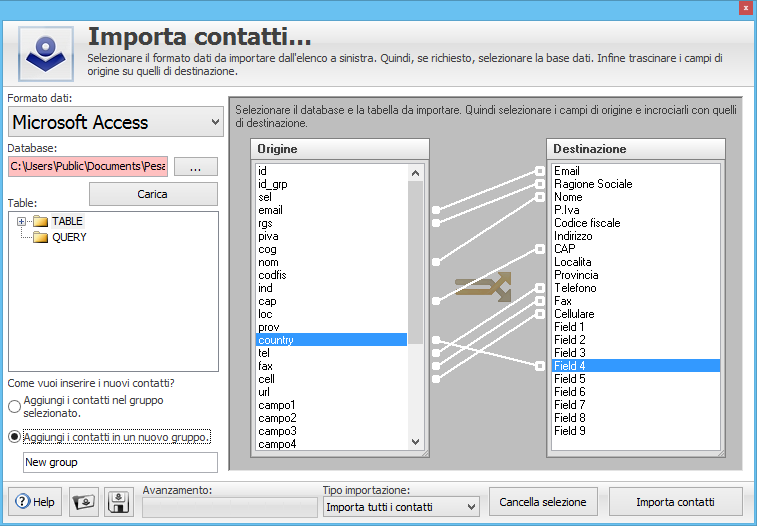The width and height of the screenshot is (757, 526).
Task: Click the QUERY folder icon
Action: [41, 238]
